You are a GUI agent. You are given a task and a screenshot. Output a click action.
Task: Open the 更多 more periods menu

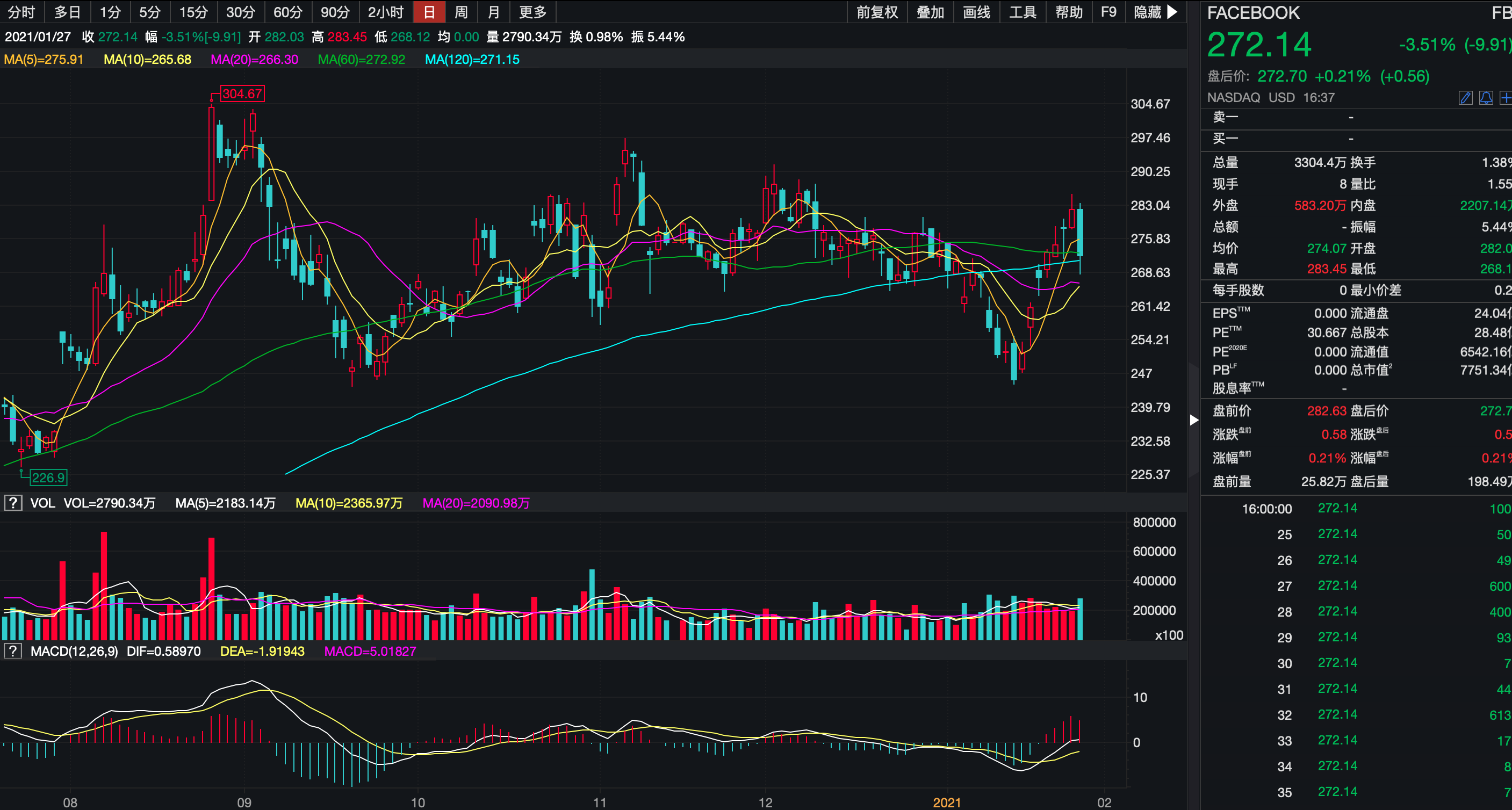pos(532,12)
